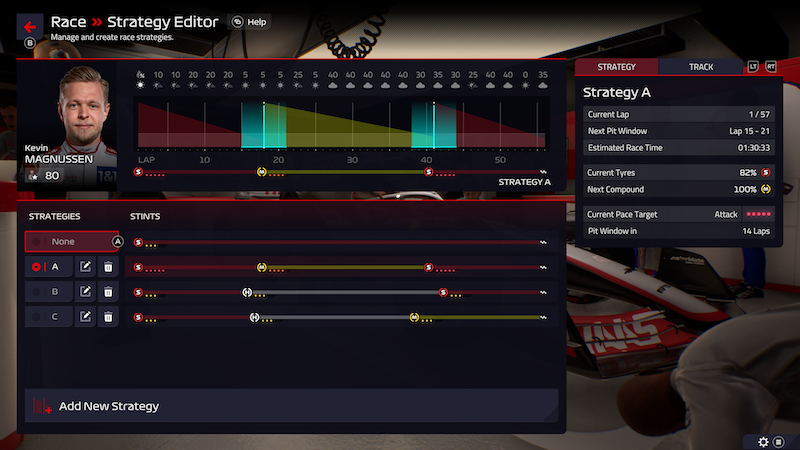Click the STRATEGIES column header
Image resolution: width=800 pixels, height=450 pixels.
[x=55, y=216]
